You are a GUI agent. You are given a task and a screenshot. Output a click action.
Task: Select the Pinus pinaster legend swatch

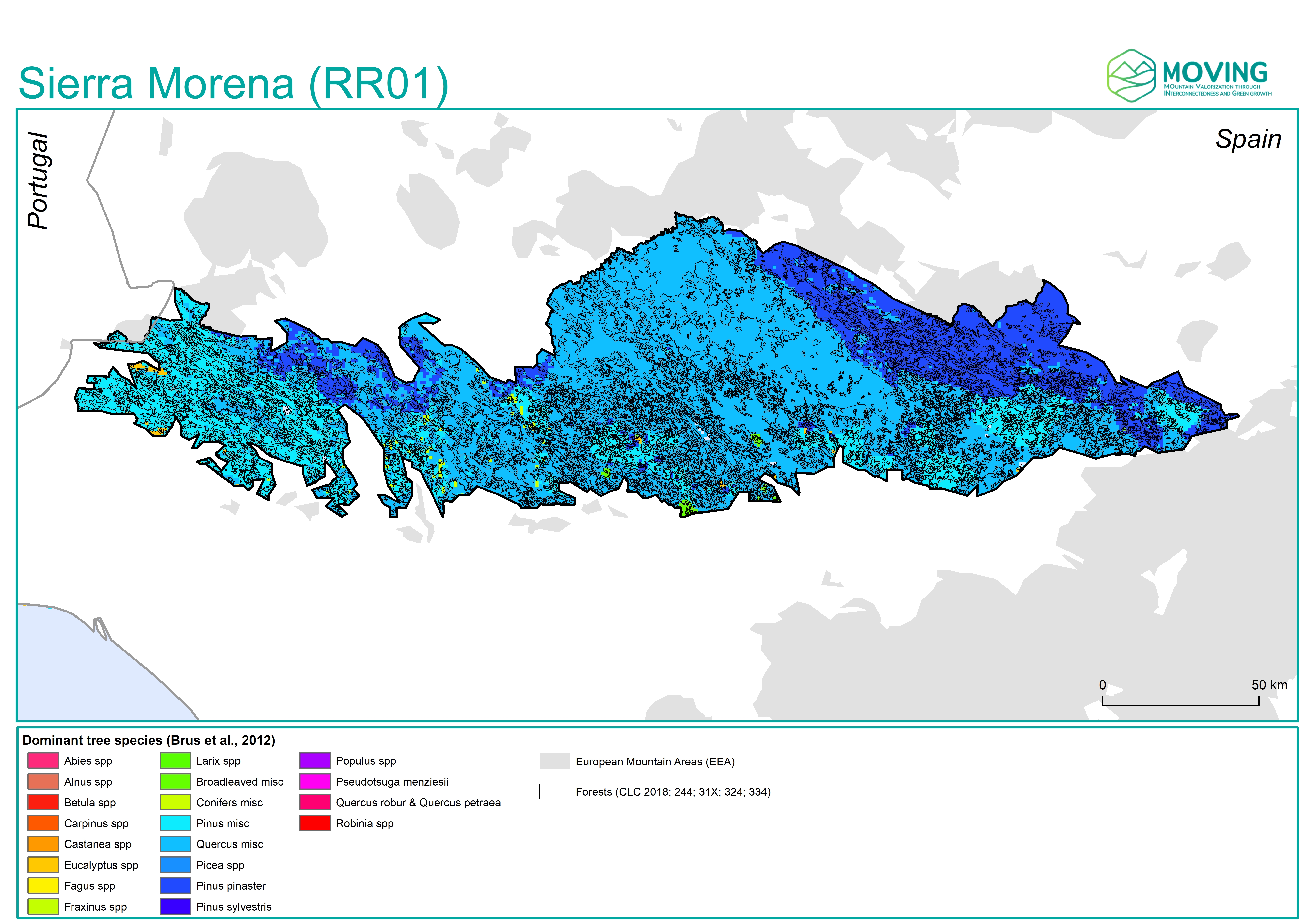coord(175,886)
